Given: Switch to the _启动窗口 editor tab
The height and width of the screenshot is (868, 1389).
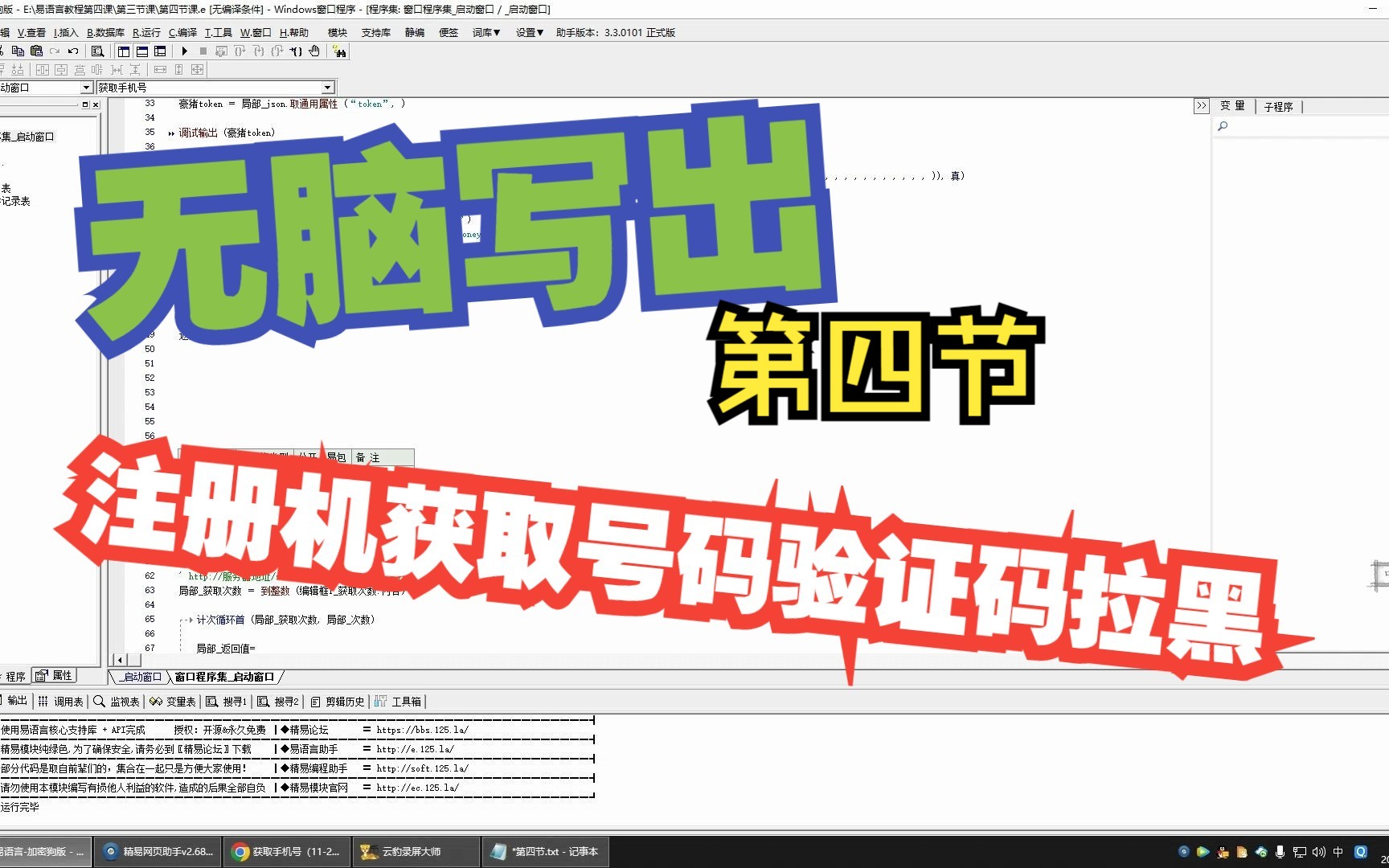Looking at the screenshot, I should 142,677.
